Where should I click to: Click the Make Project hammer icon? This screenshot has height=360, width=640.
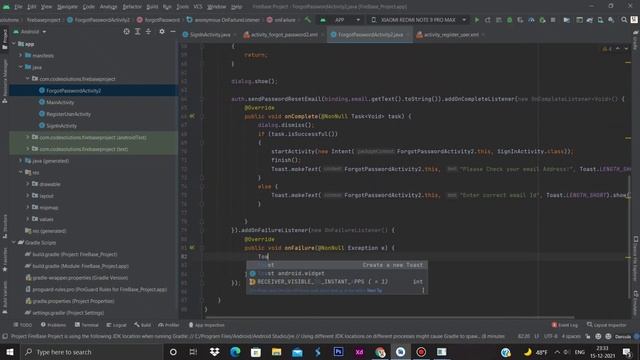click(308, 20)
